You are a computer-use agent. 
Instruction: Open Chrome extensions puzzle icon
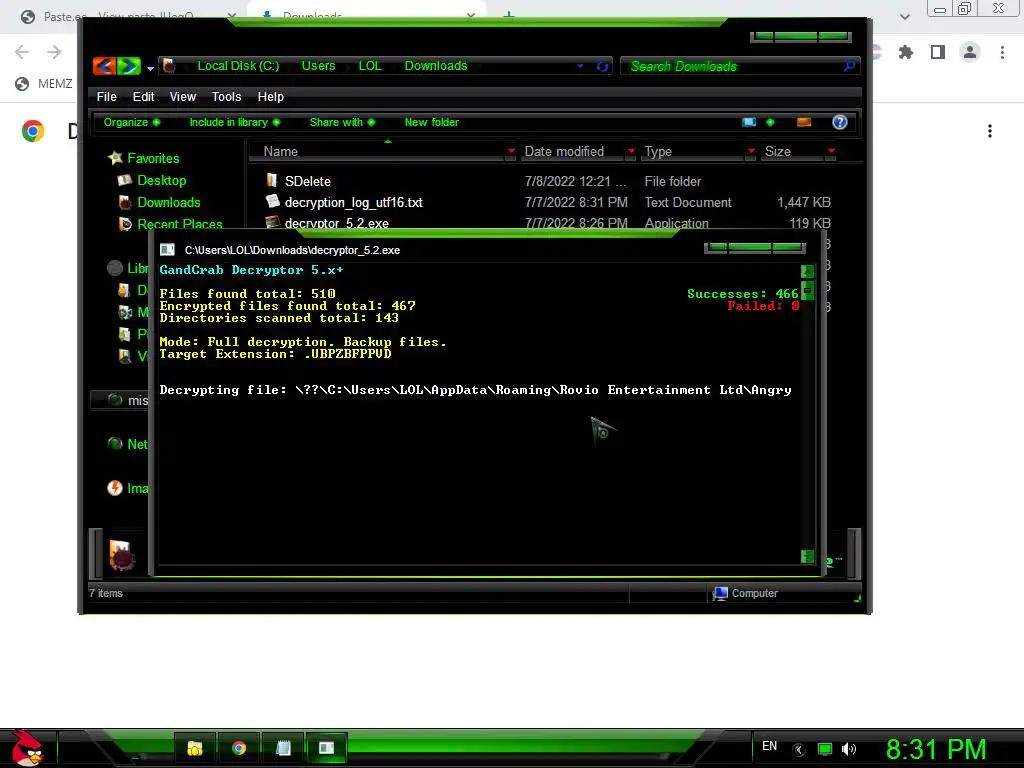pyautogui.click(x=905, y=52)
